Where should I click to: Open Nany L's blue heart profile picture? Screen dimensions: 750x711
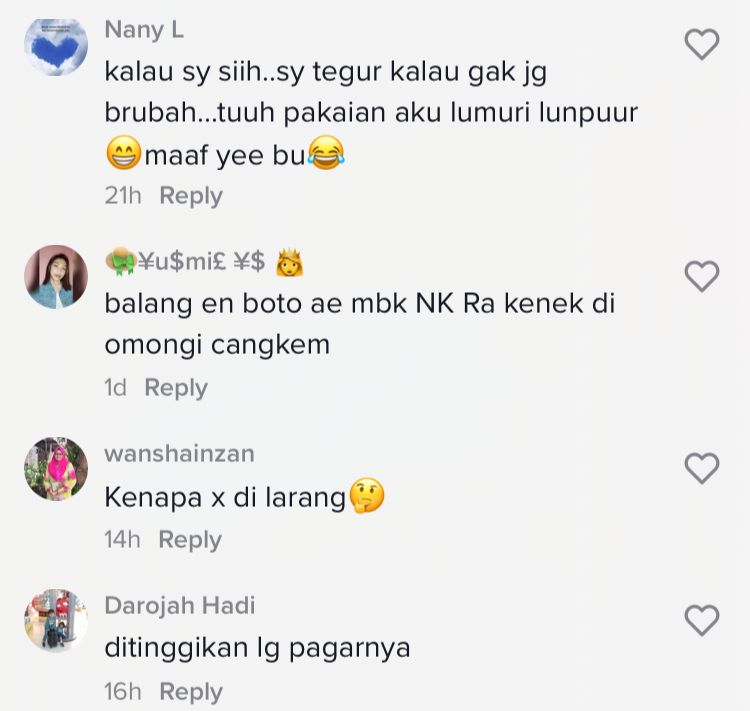tap(56, 45)
